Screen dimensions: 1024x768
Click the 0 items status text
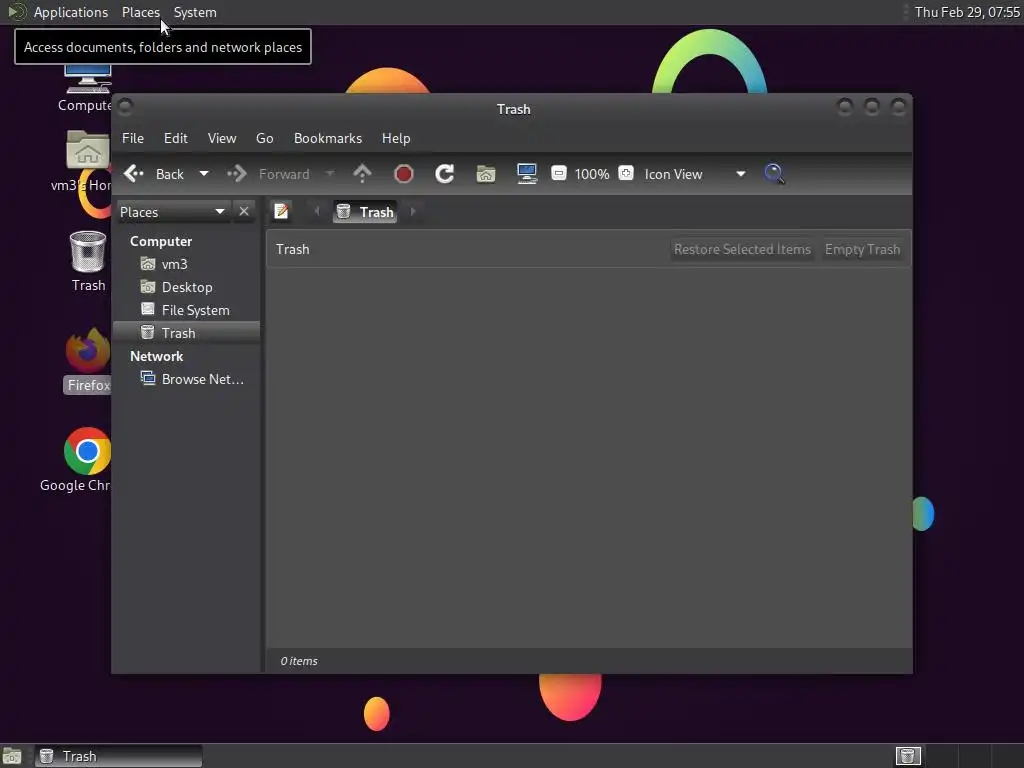pos(299,662)
